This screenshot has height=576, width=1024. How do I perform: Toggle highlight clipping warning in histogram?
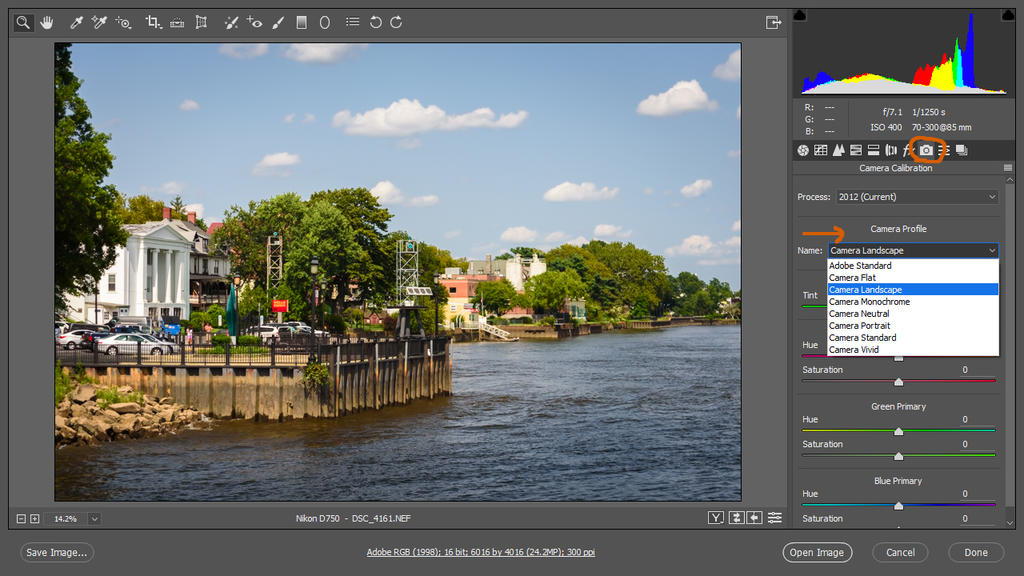(1007, 16)
